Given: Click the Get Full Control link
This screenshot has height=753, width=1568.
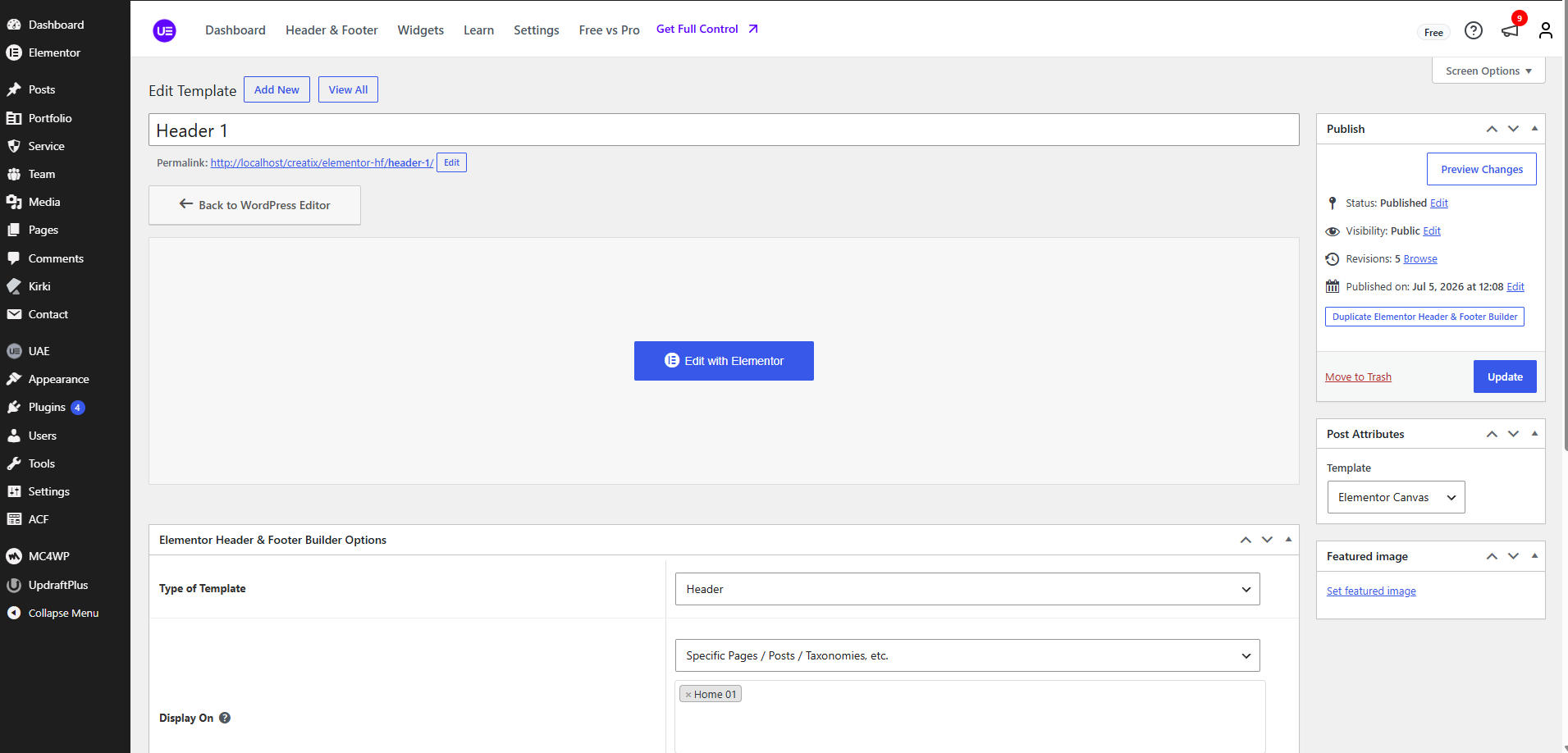Looking at the screenshot, I should point(707,29).
